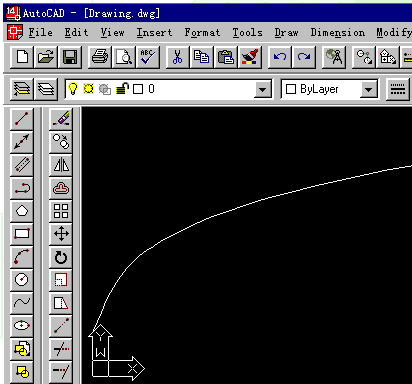Viewport: 412px width, 384px height.
Task: Toggle freeze in current viewport icon
Action: click(x=105, y=89)
